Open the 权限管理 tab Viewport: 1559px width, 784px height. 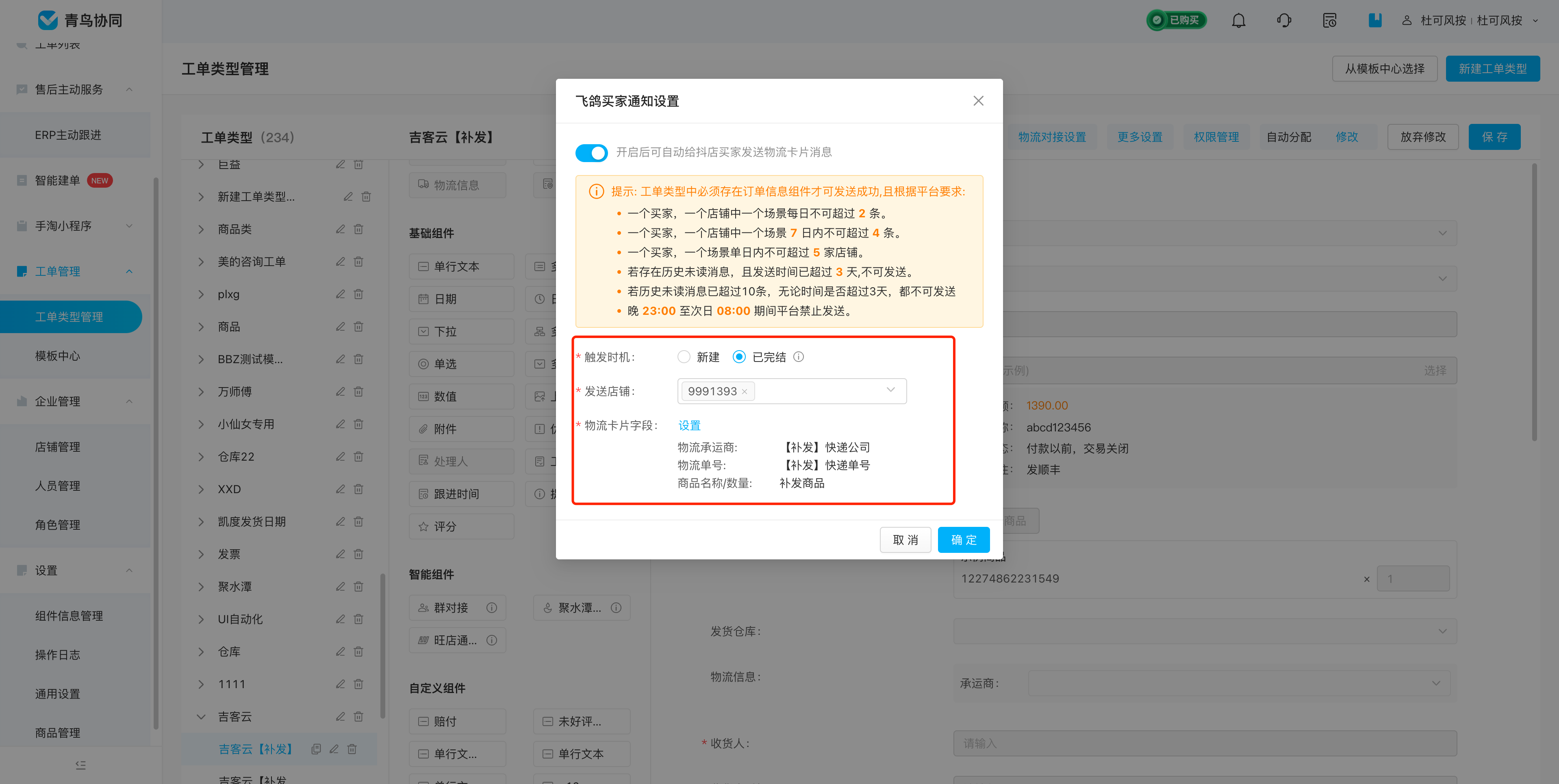pyautogui.click(x=1216, y=137)
